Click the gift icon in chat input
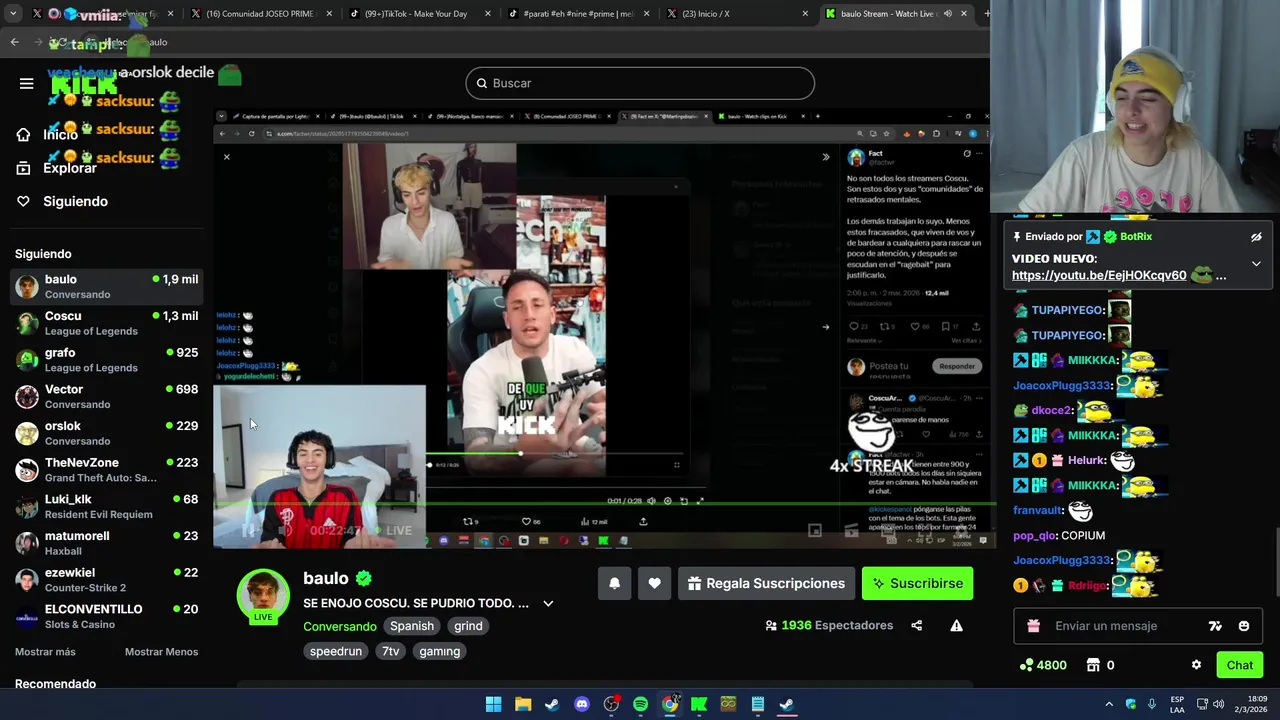This screenshot has width=1280, height=720. [1034, 626]
